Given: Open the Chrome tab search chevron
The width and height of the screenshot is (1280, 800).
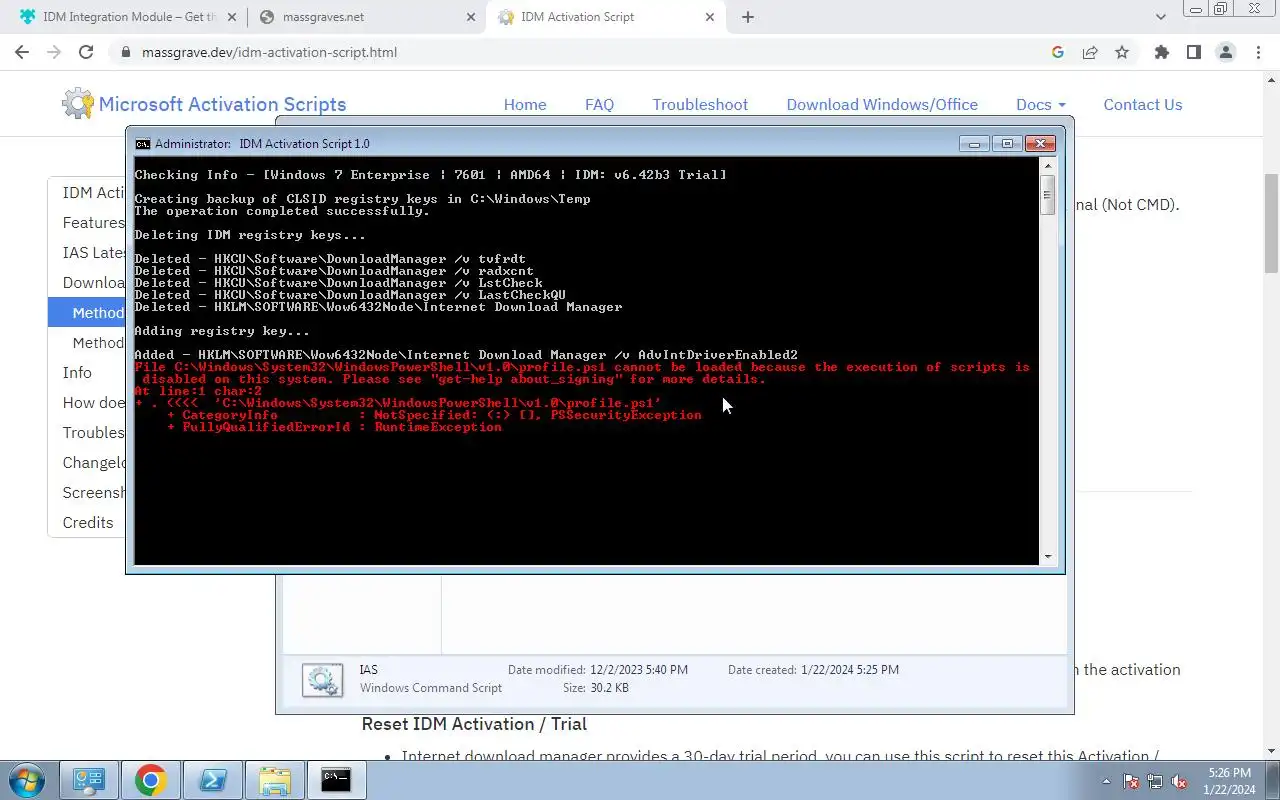Looking at the screenshot, I should pos(1161,17).
